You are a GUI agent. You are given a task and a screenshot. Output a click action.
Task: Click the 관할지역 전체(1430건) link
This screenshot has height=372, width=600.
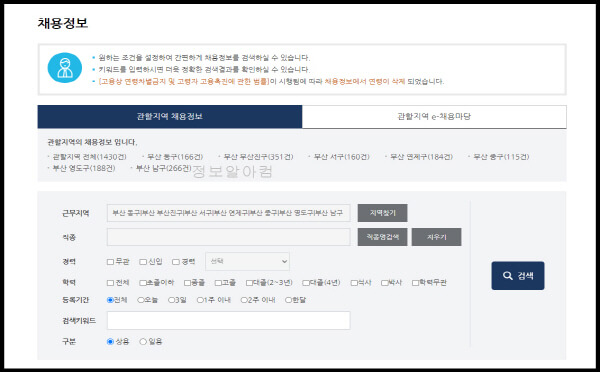pyautogui.click(x=89, y=157)
